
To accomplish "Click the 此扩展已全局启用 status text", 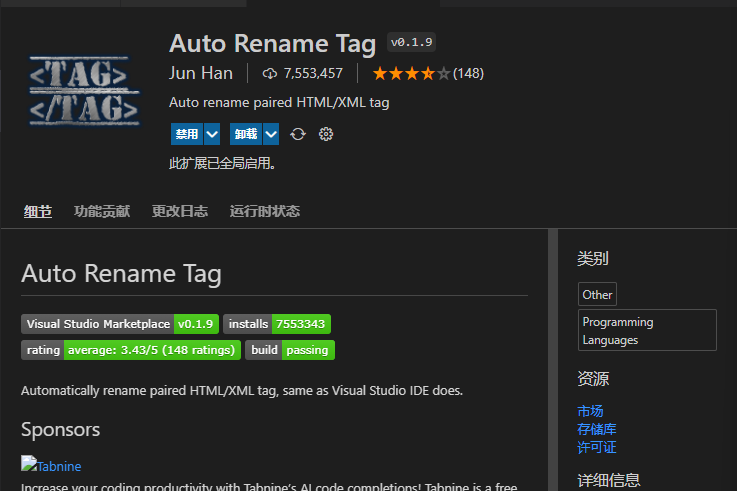I will (x=222, y=164).
